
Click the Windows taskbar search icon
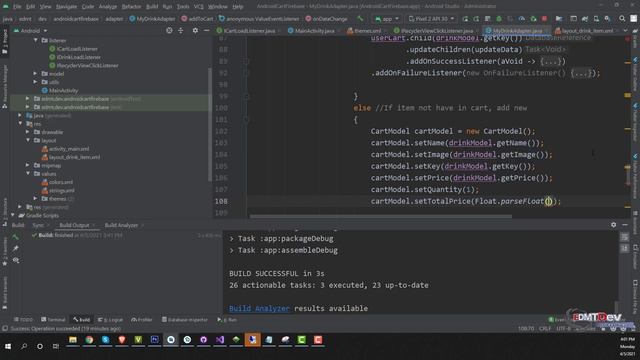[24, 346]
